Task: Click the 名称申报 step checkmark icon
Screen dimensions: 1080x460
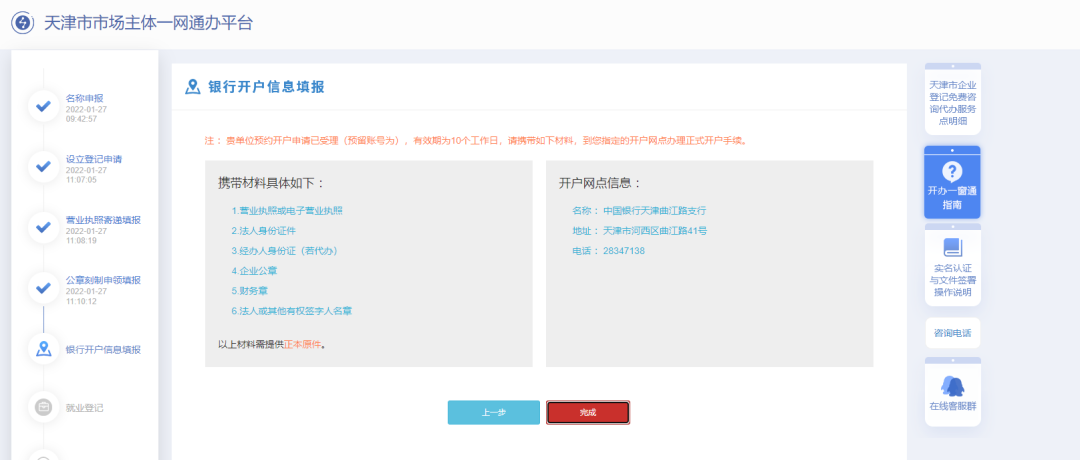Action: (43, 107)
